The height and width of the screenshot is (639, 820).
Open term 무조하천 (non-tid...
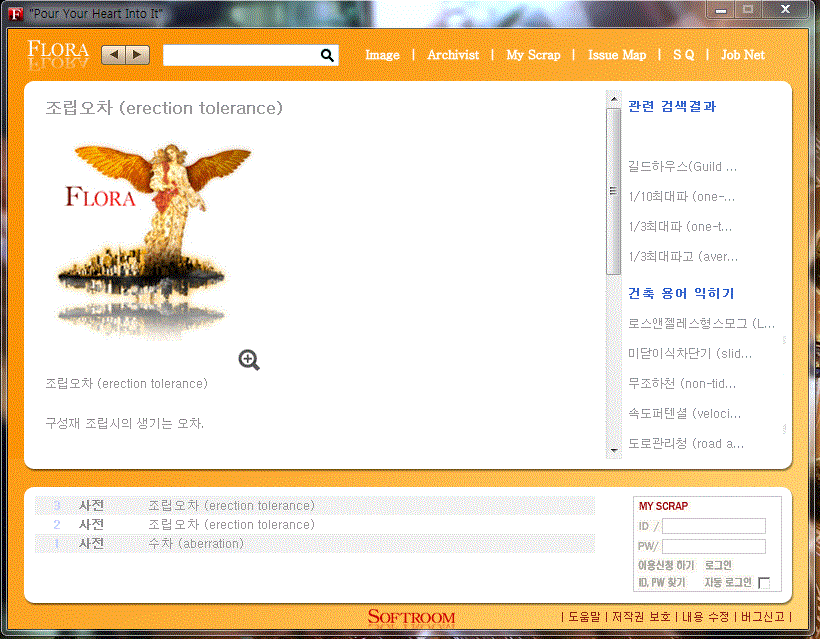[x=682, y=384]
